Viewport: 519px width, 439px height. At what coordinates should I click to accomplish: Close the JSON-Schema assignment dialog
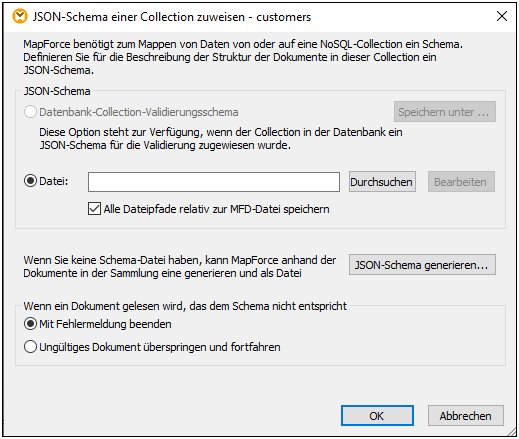click(502, 16)
